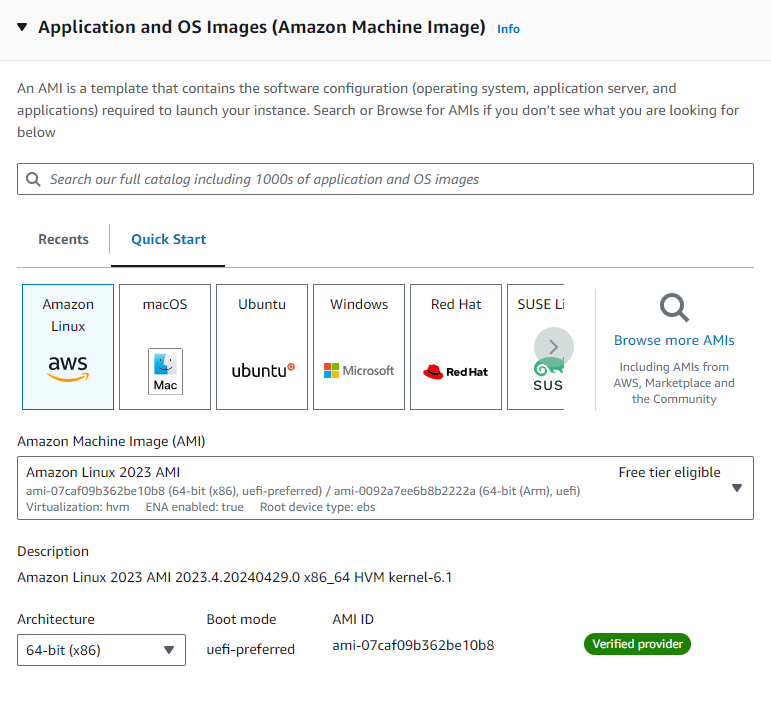Switch to the Recents tab

[63, 239]
